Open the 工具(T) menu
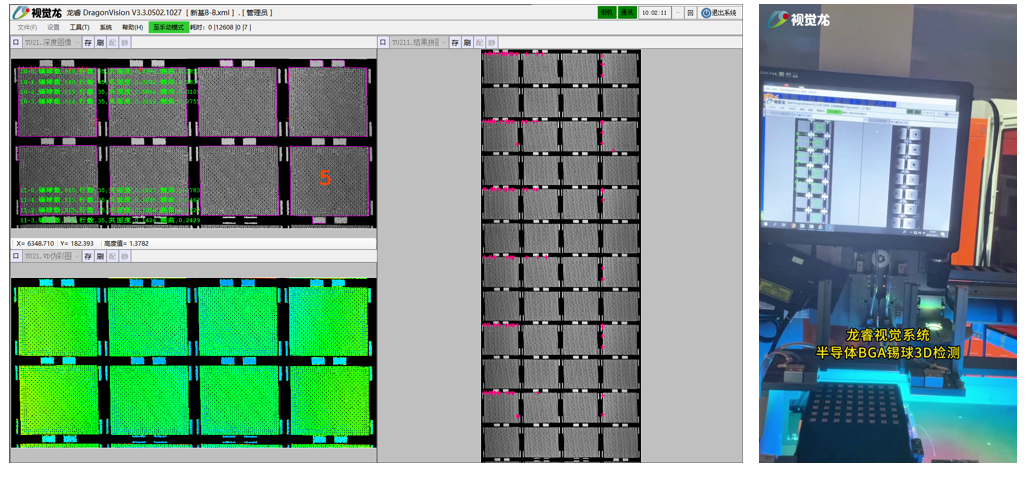 79,27
